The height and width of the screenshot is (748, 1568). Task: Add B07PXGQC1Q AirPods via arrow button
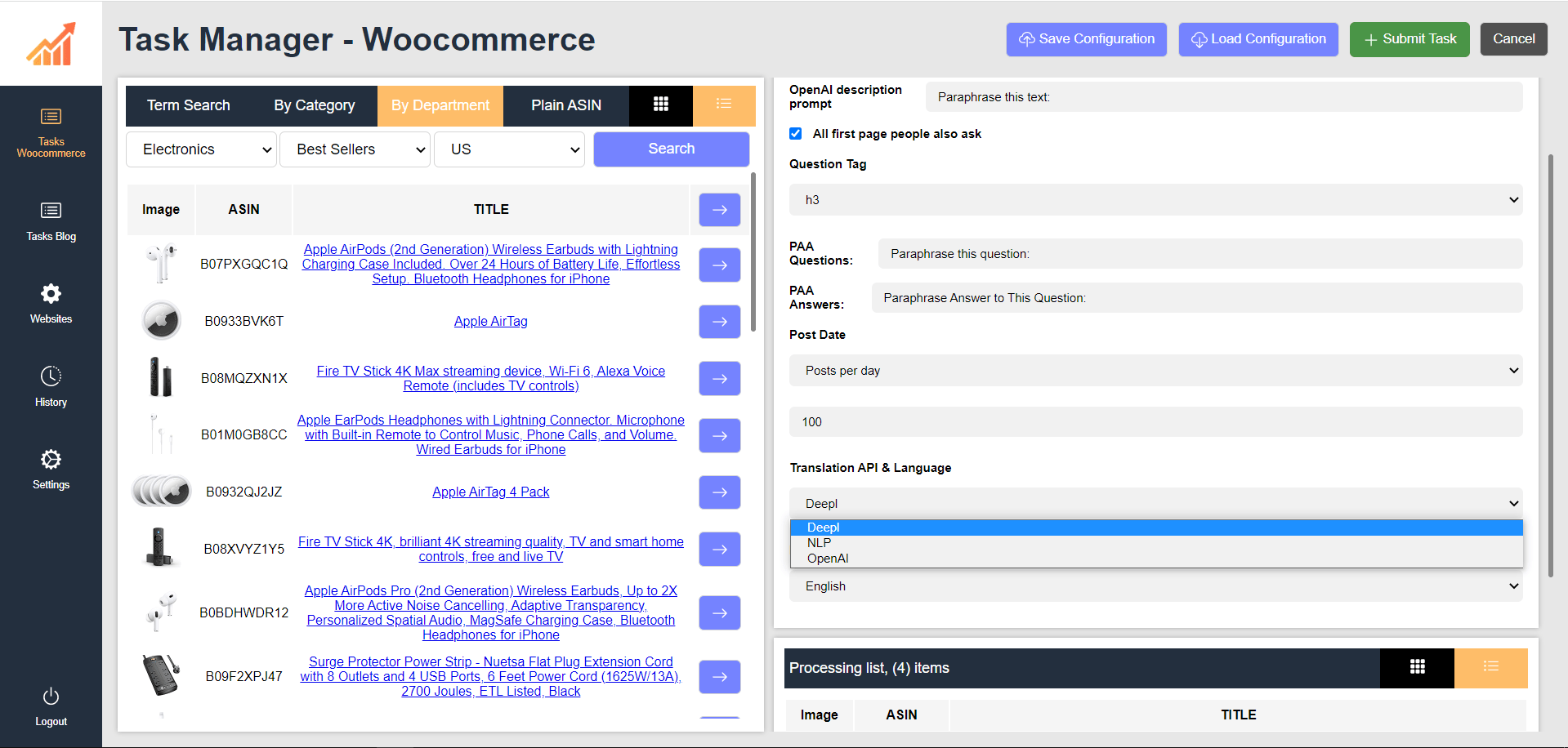tap(720, 265)
